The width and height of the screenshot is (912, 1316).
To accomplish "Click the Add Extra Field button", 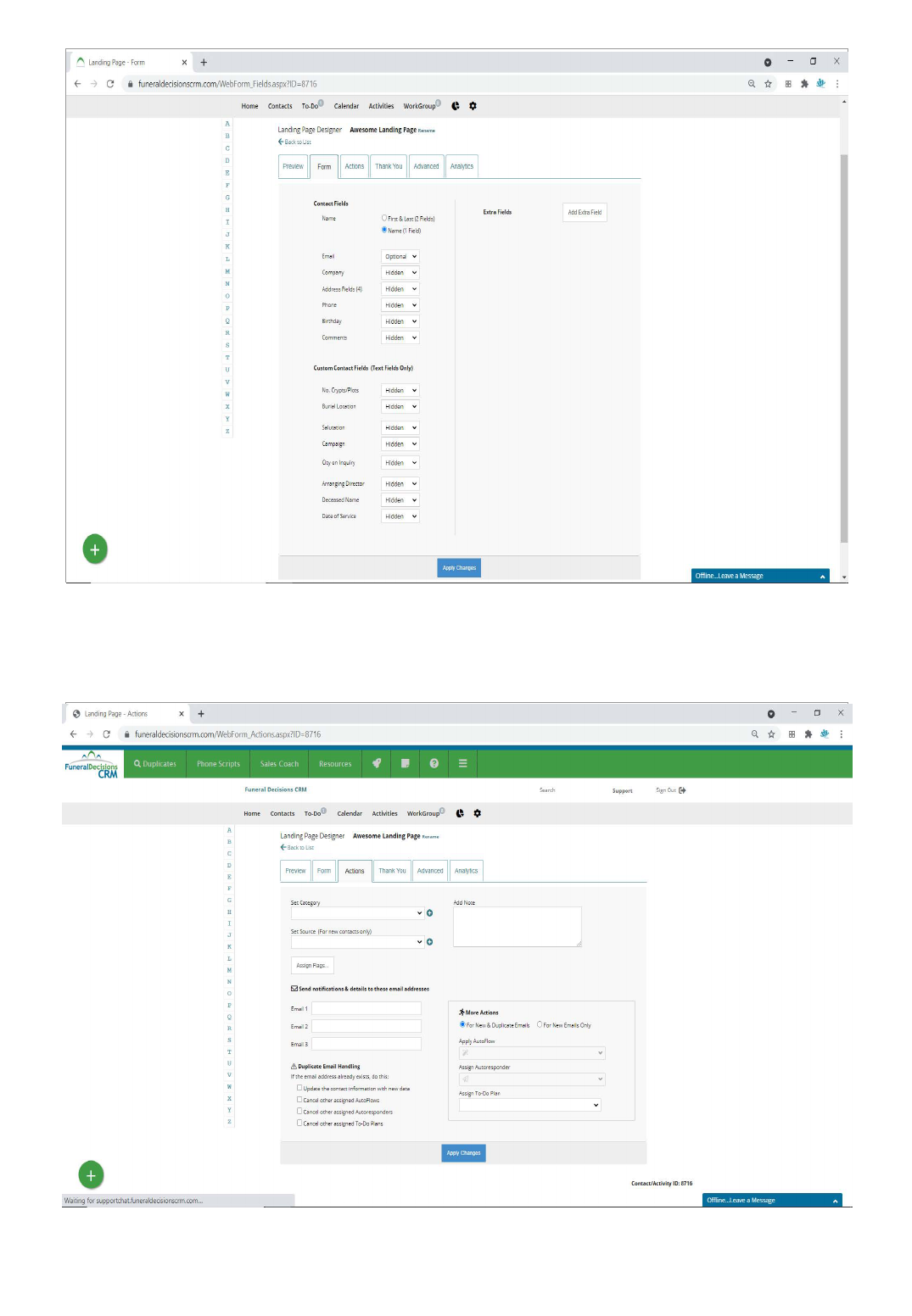I will click(x=585, y=213).
